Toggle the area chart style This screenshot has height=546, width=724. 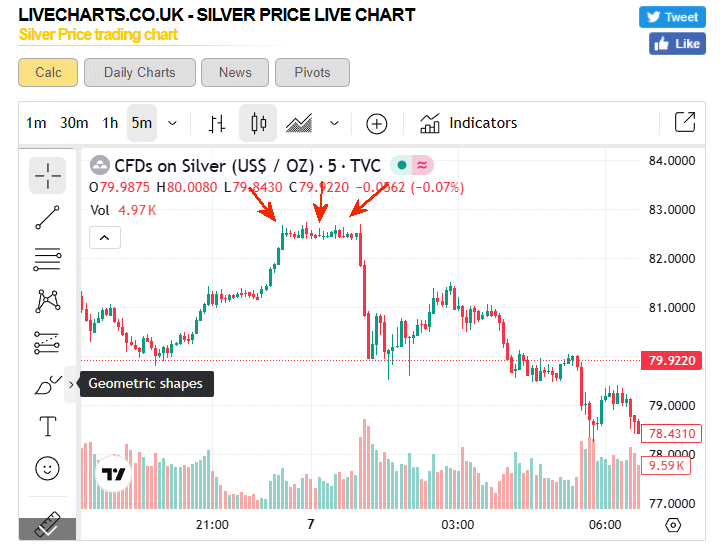pos(300,124)
